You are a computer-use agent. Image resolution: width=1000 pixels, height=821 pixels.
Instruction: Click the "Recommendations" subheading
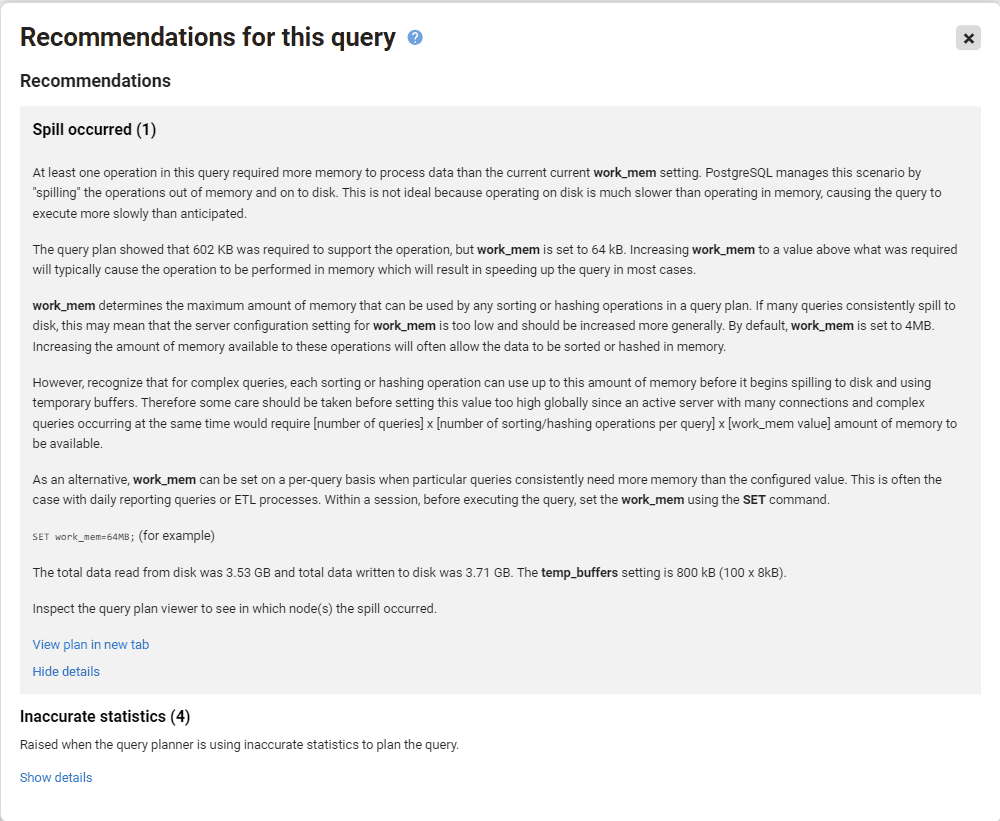(x=95, y=81)
